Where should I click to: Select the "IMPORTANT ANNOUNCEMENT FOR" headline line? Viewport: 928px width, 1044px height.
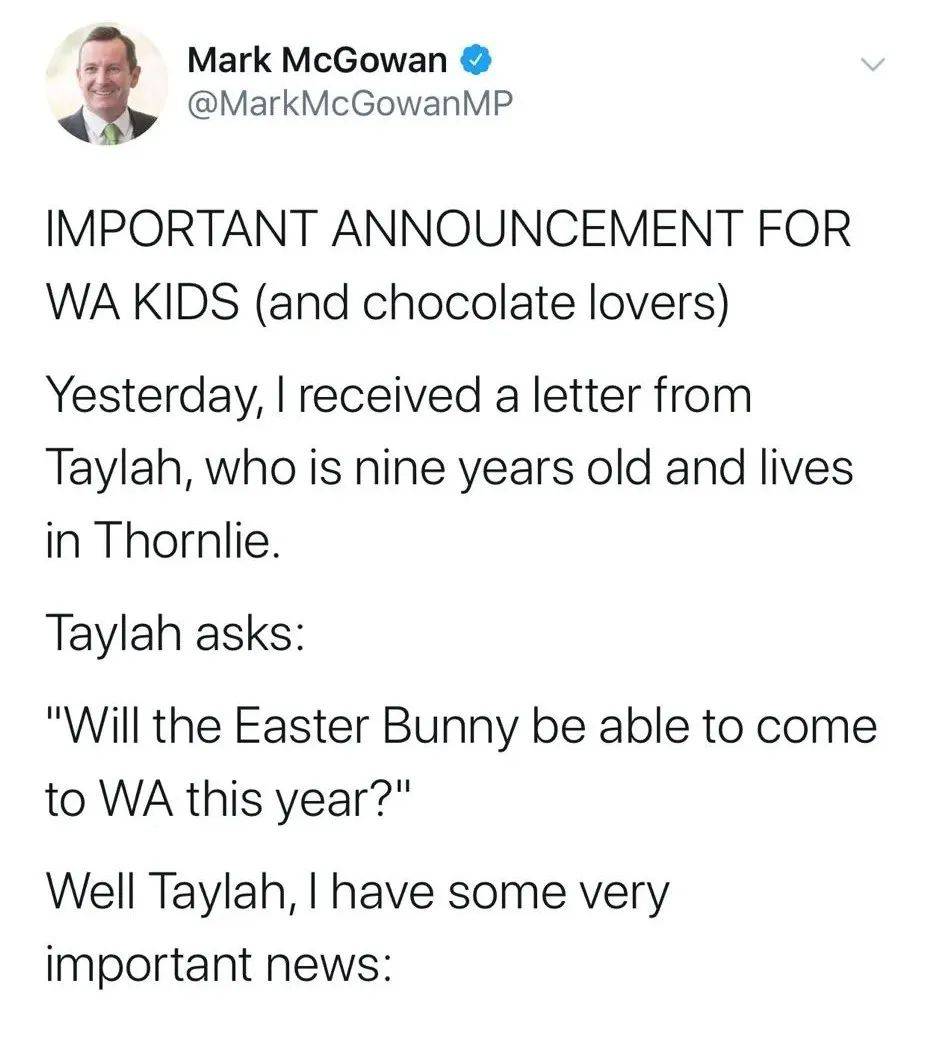[449, 228]
